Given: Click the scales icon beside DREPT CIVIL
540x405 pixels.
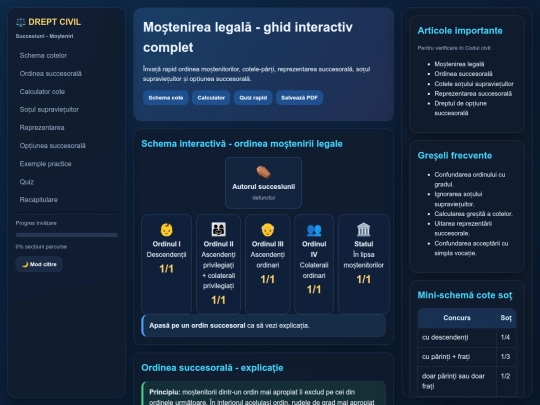Looking at the screenshot, I should pyautogui.click(x=21, y=22).
